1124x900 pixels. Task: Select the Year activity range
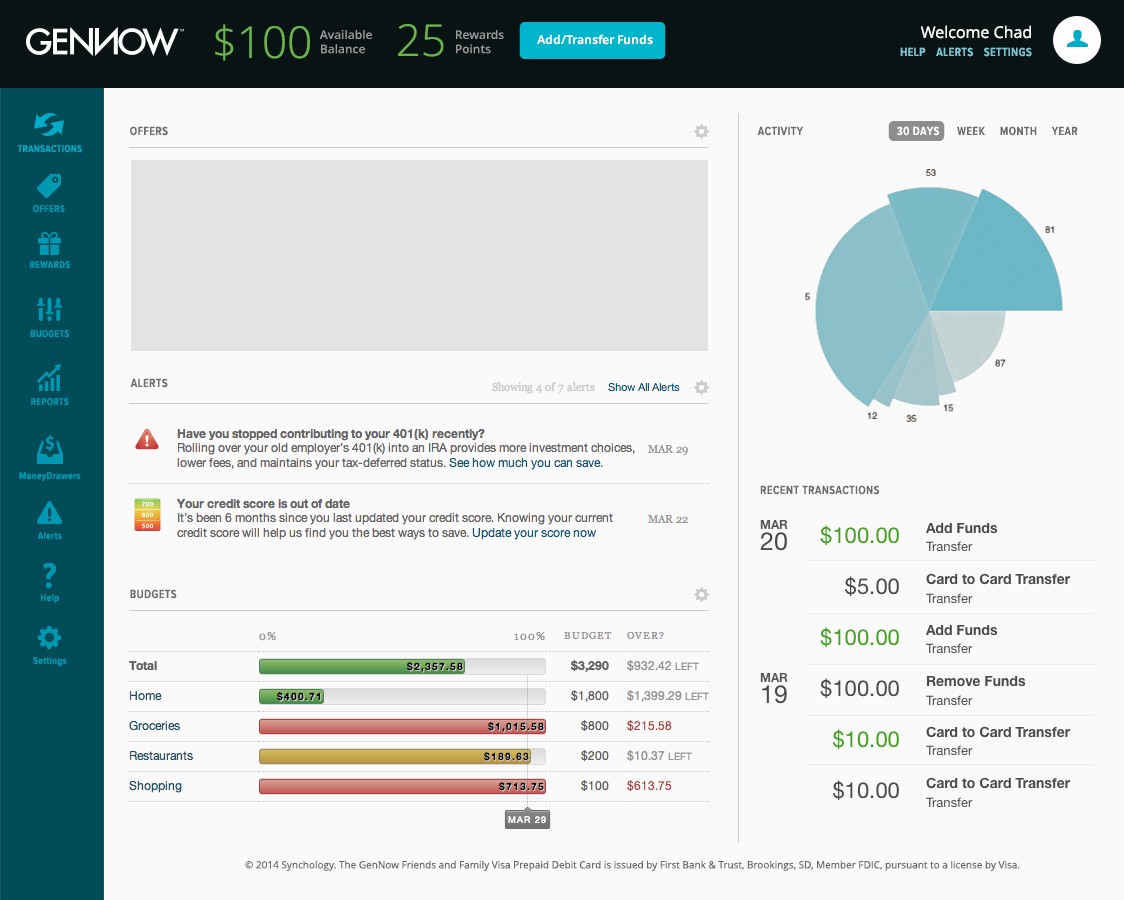pos(1064,131)
